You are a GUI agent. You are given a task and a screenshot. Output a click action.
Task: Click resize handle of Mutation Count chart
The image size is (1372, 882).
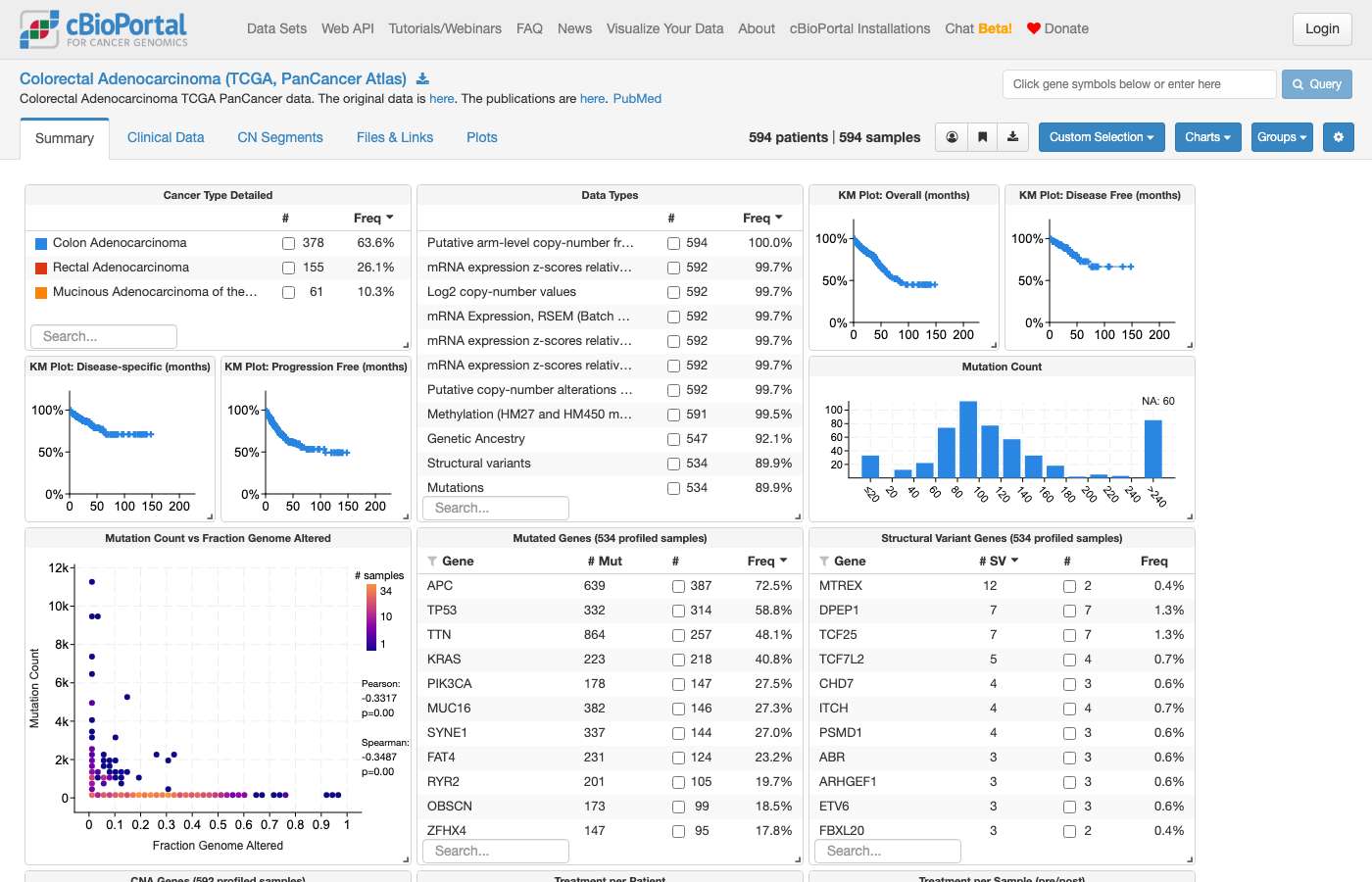coord(1190,516)
